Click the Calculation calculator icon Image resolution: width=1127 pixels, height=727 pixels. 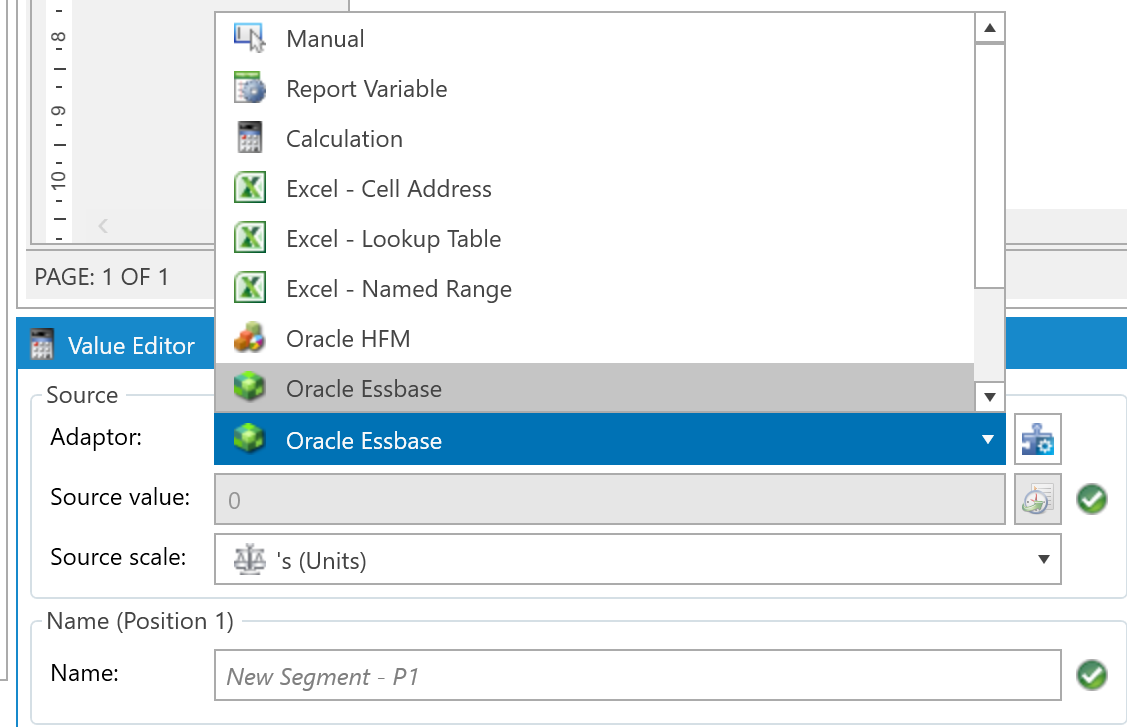tap(249, 138)
